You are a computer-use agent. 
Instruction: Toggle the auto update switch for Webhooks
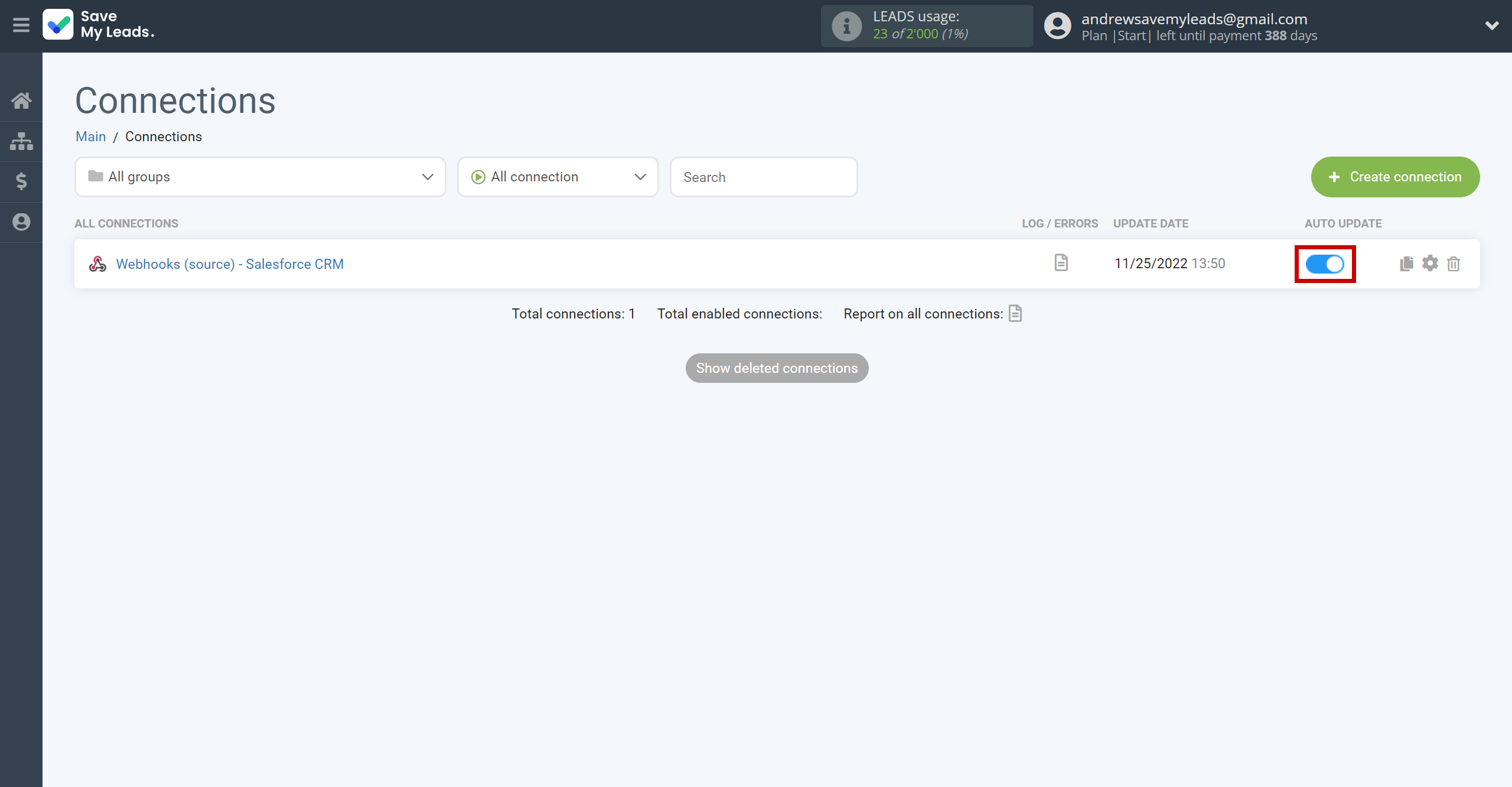pyautogui.click(x=1325, y=263)
